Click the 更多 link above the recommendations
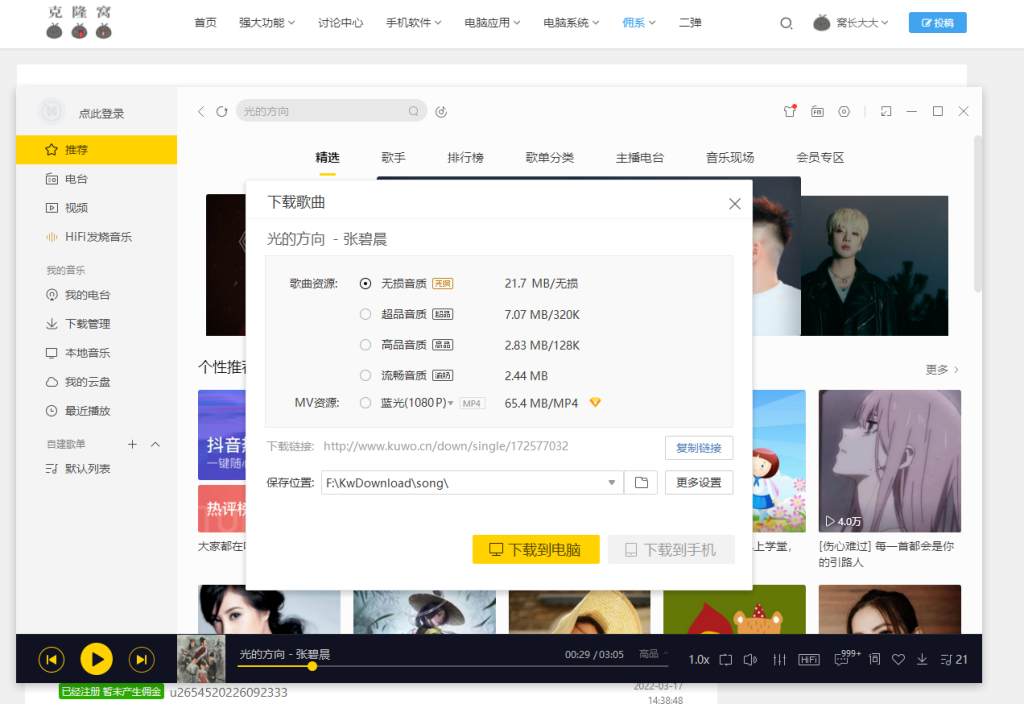Screen dimensions: 1024x704 (942, 370)
